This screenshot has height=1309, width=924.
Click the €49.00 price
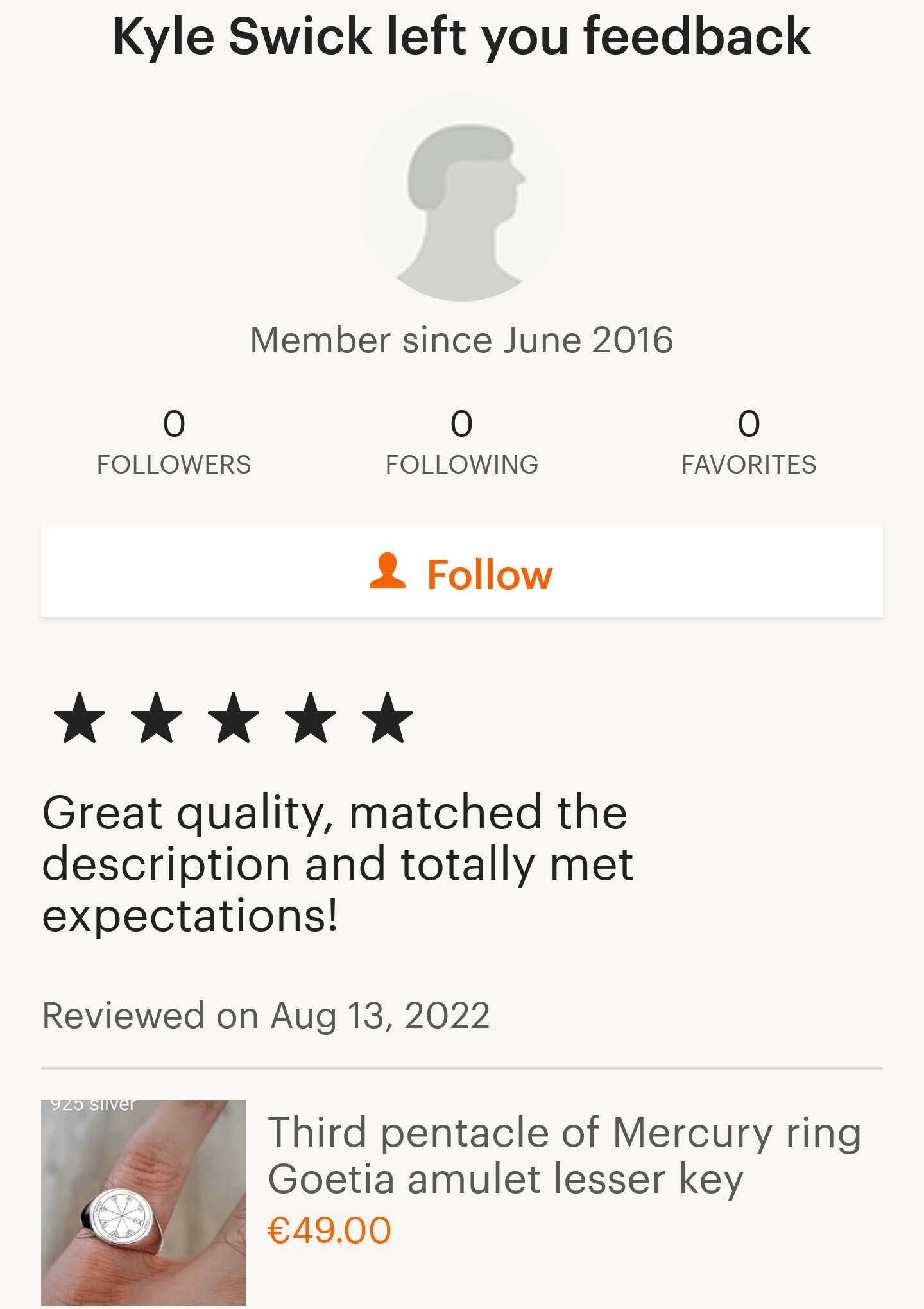click(329, 1231)
